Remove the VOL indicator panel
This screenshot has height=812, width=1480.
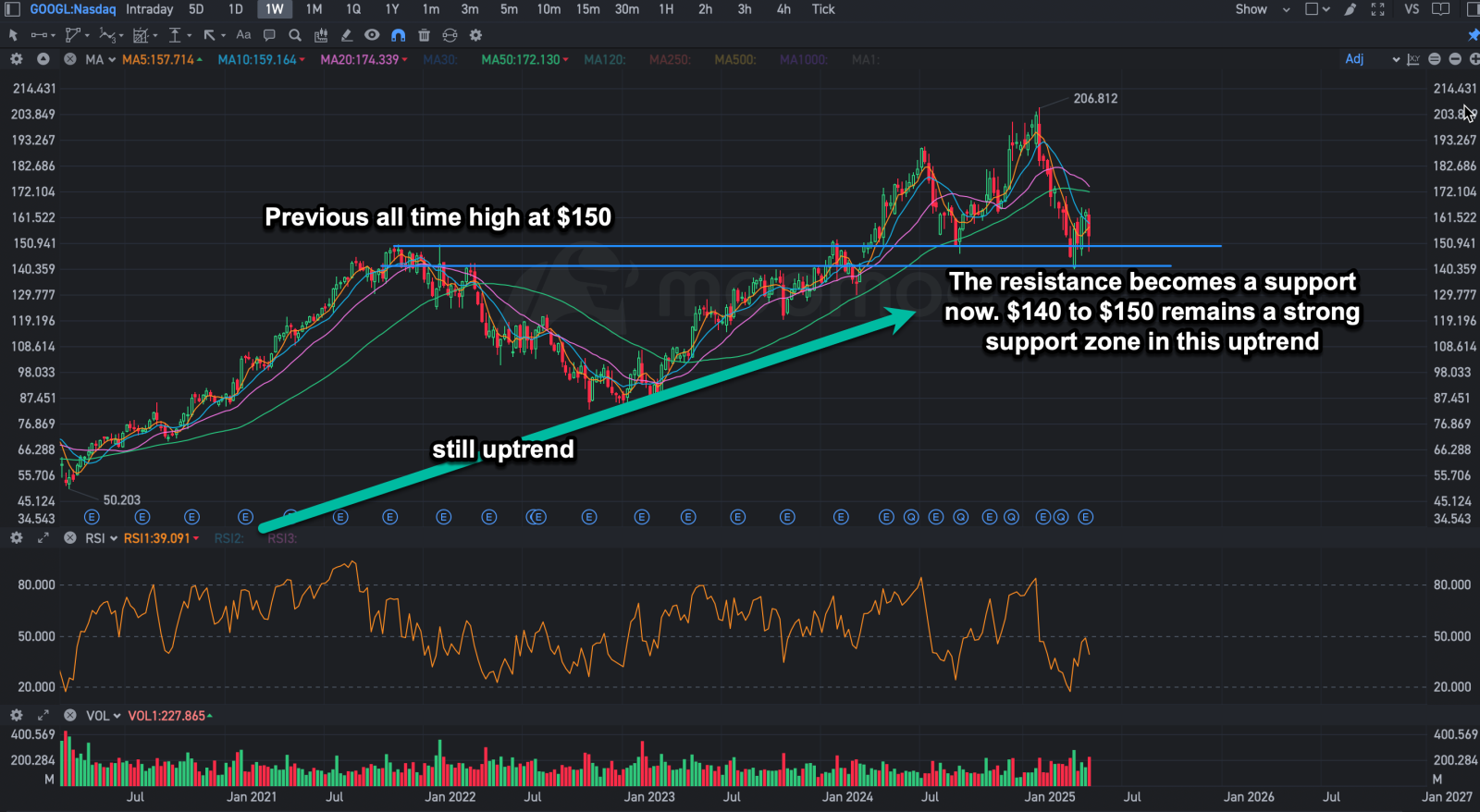(x=69, y=716)
